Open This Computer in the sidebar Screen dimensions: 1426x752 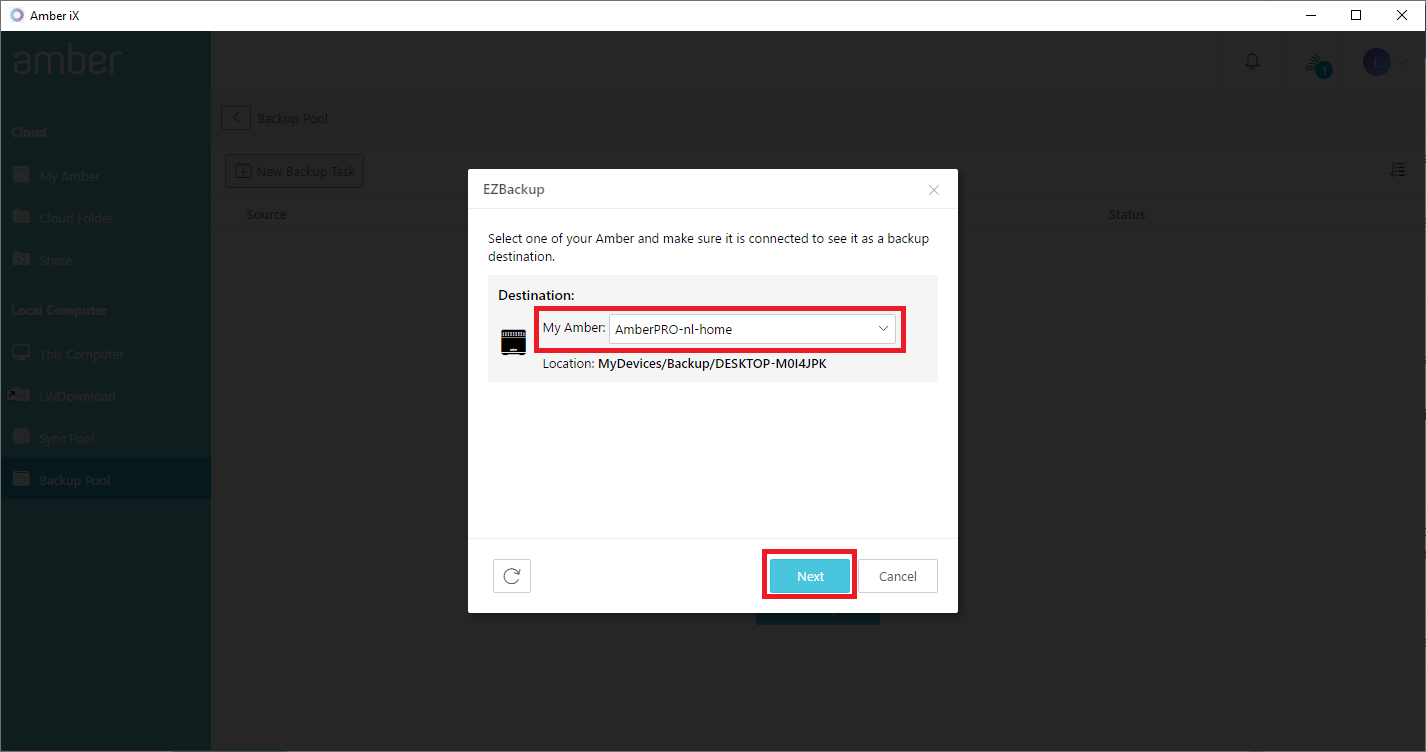pyautogui.click(x=105, y=354)
